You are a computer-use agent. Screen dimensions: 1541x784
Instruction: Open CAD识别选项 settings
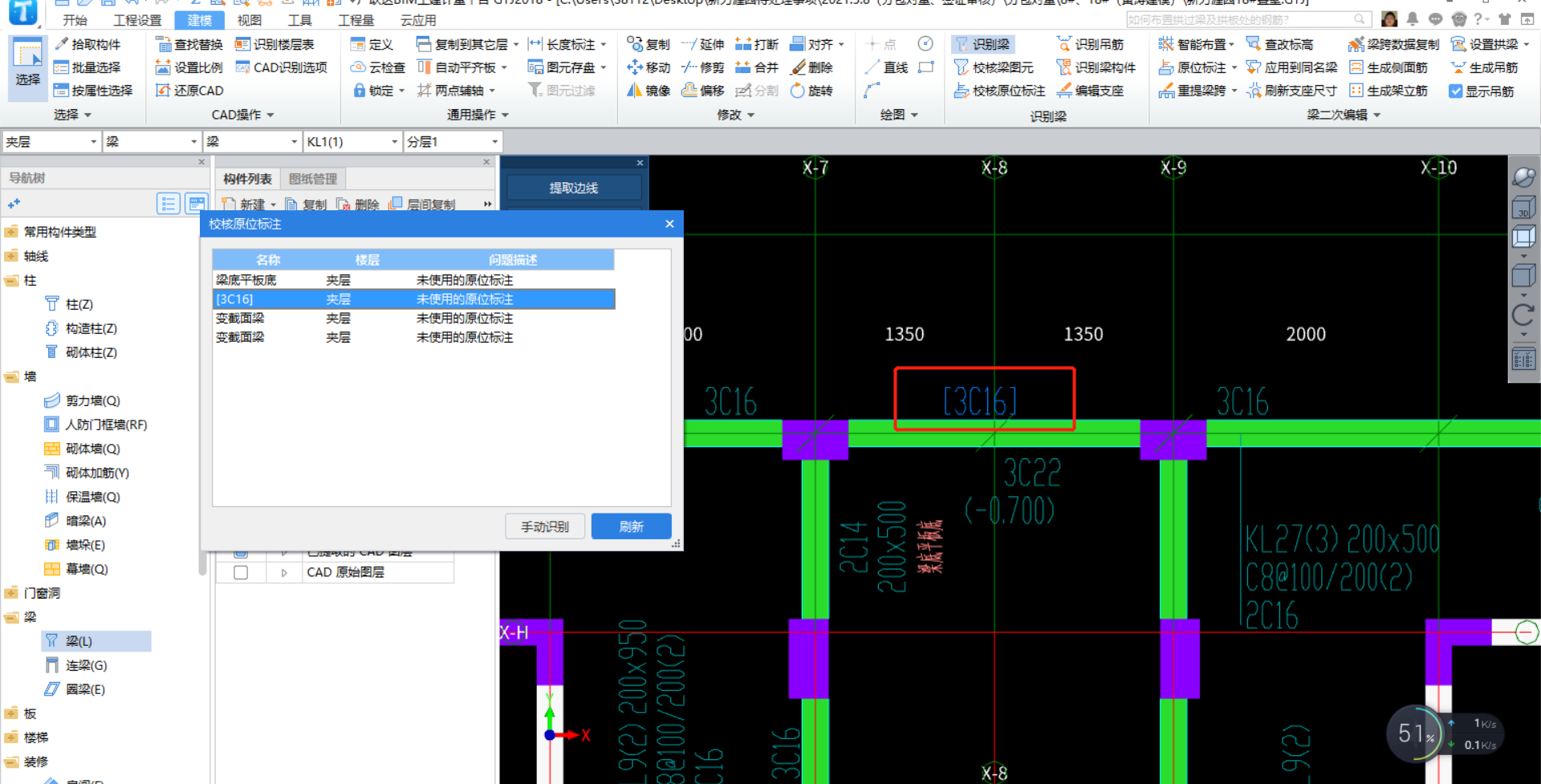pyautogui.click(x=281, y=67)
